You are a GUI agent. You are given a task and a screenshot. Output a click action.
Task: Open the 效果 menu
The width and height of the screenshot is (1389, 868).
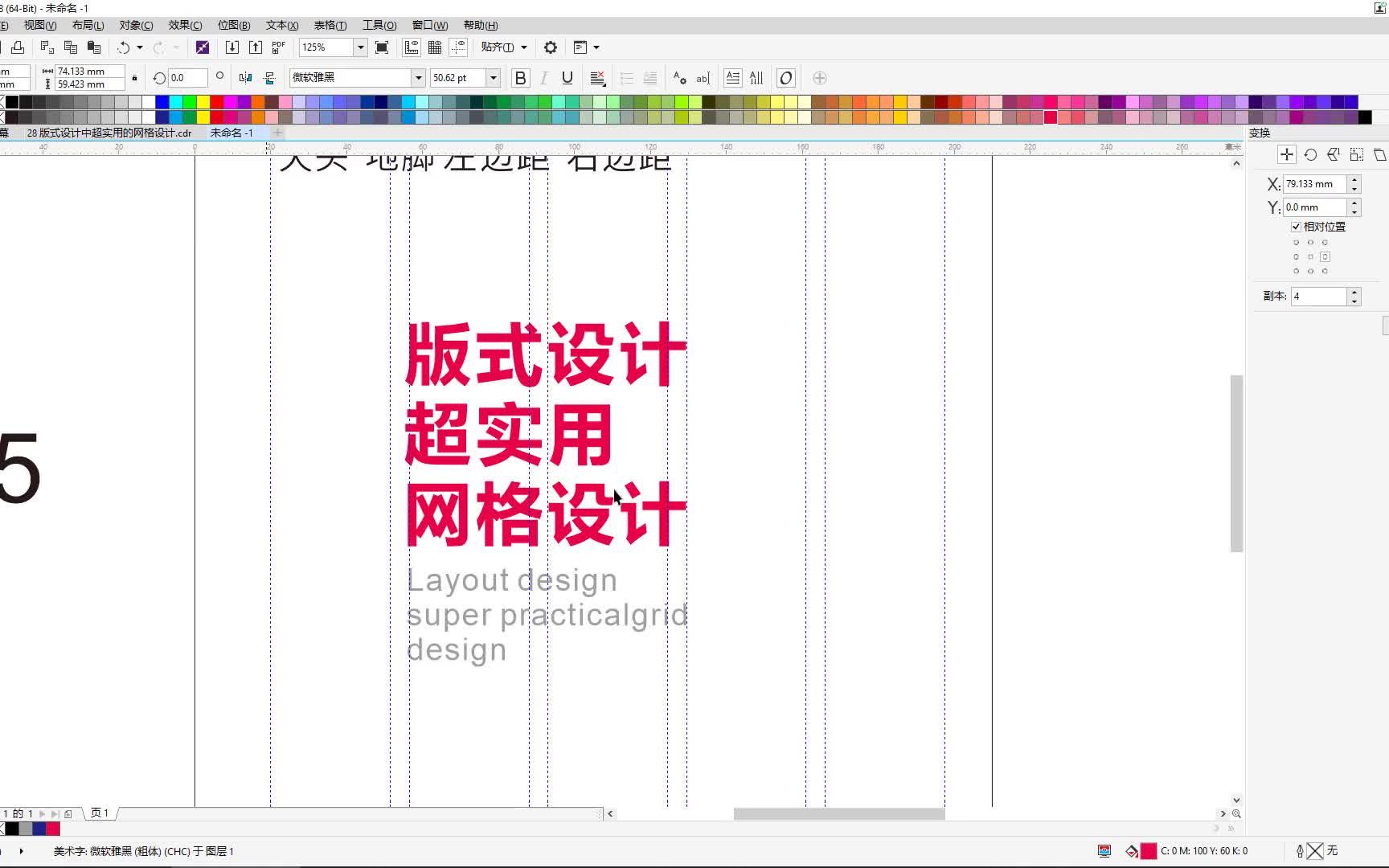pos(185,26)
